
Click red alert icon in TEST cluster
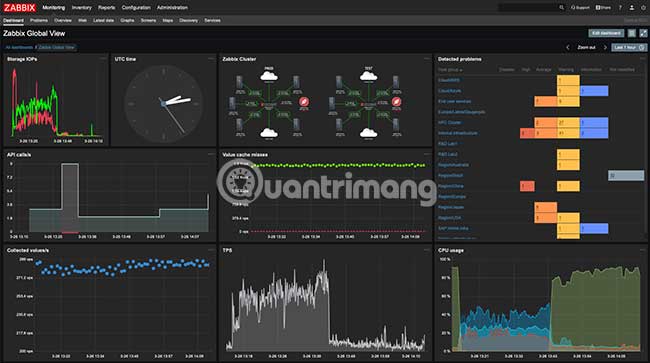tap(397, 102)
